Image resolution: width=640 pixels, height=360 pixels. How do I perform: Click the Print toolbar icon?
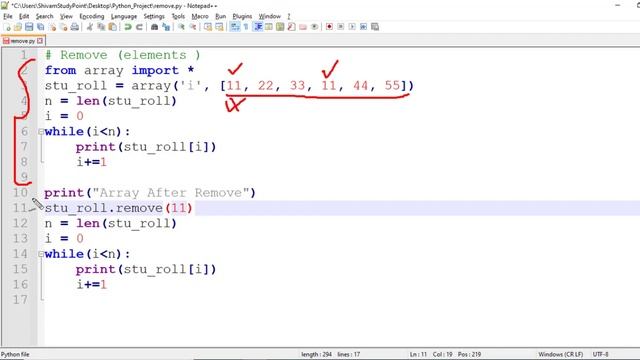pyautogui.click(x=75, y=27)
